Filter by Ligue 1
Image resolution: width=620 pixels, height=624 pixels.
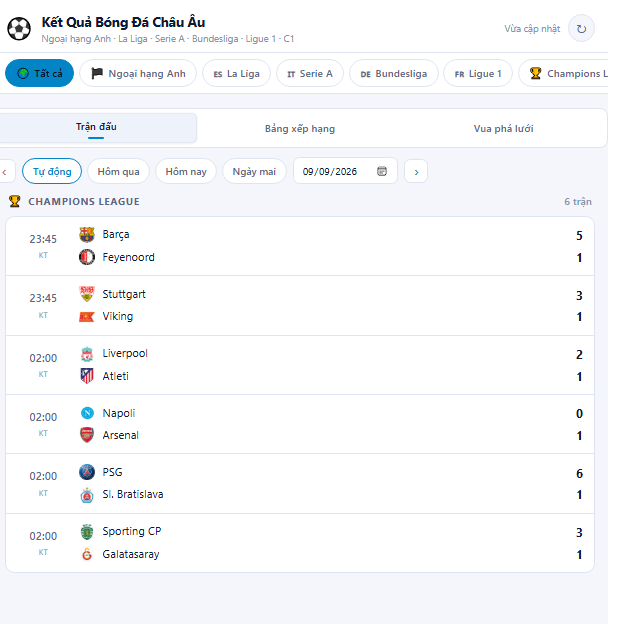[478, 73]
